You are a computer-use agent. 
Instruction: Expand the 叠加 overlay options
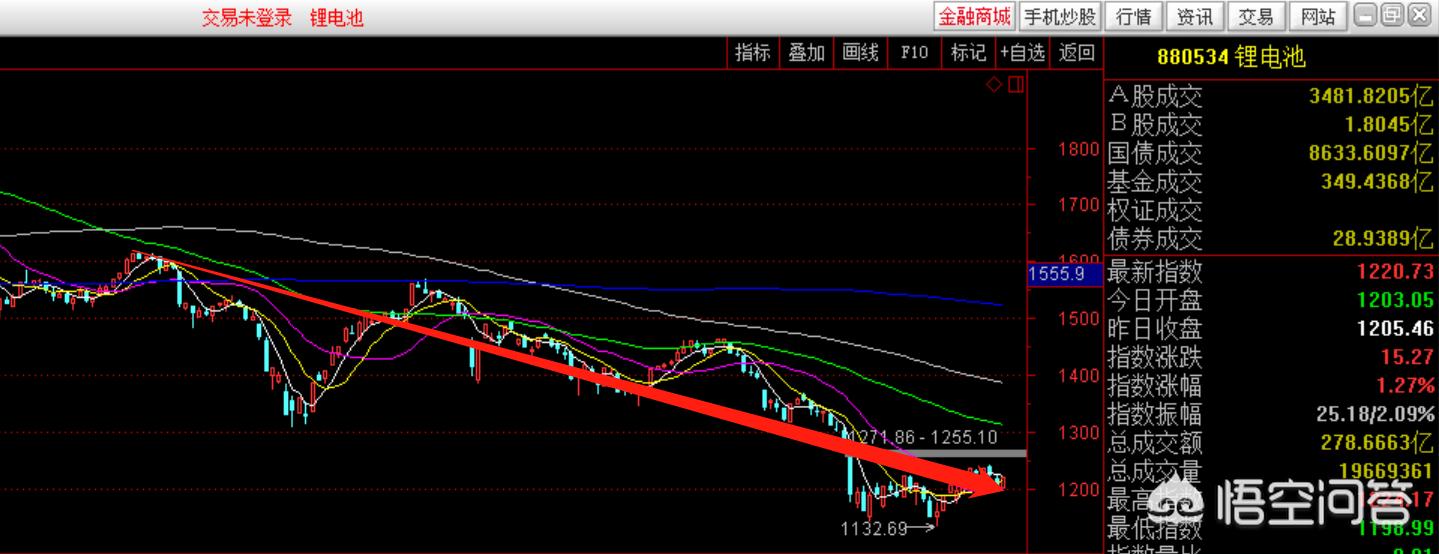806,53
